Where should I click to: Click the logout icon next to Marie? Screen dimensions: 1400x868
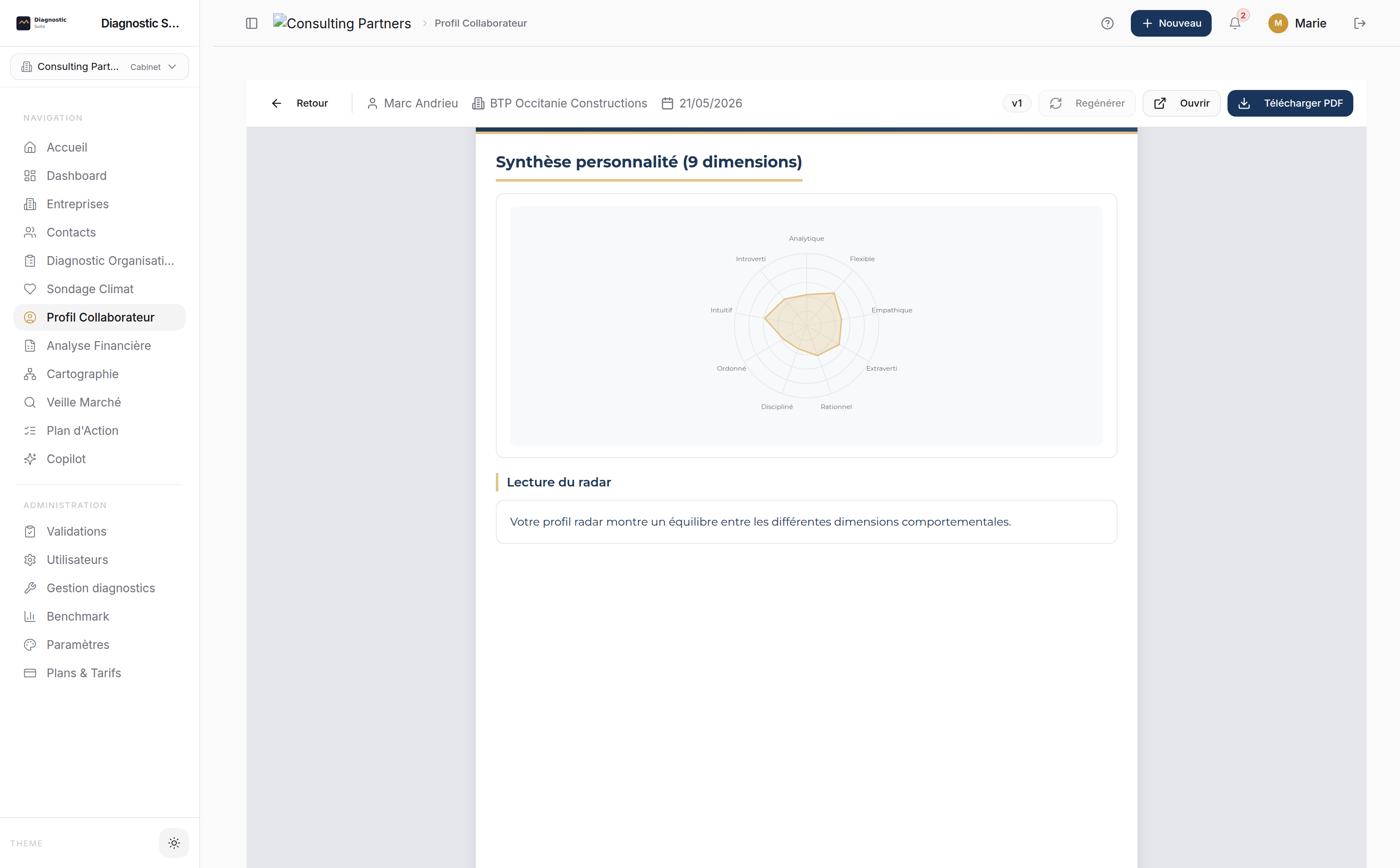click(1359, 23)
